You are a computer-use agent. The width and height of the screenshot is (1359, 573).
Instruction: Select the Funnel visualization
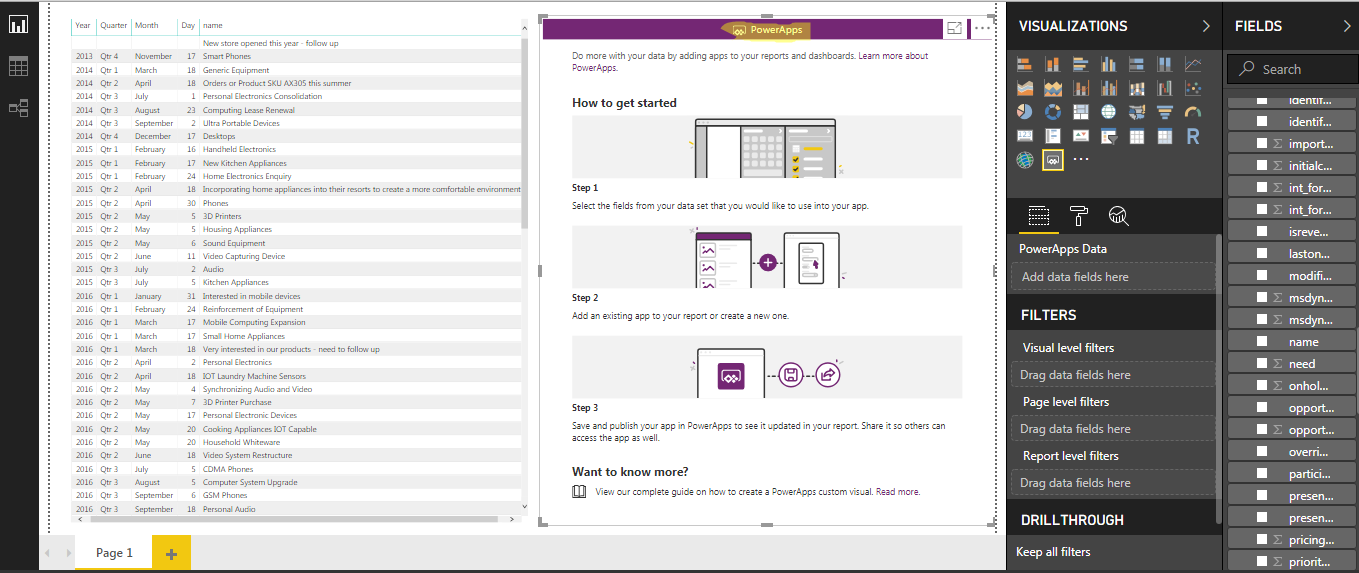coord(1164,112)
